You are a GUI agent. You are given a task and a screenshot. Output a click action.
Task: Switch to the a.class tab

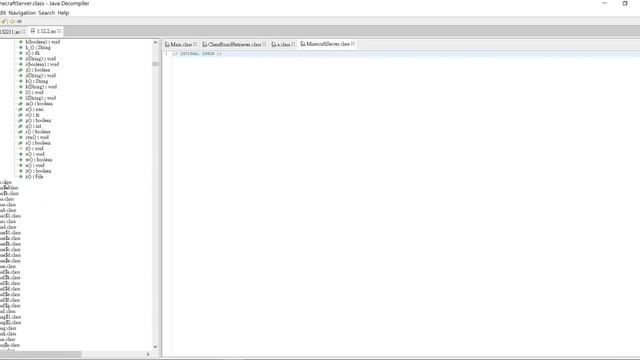pos(283,44)
